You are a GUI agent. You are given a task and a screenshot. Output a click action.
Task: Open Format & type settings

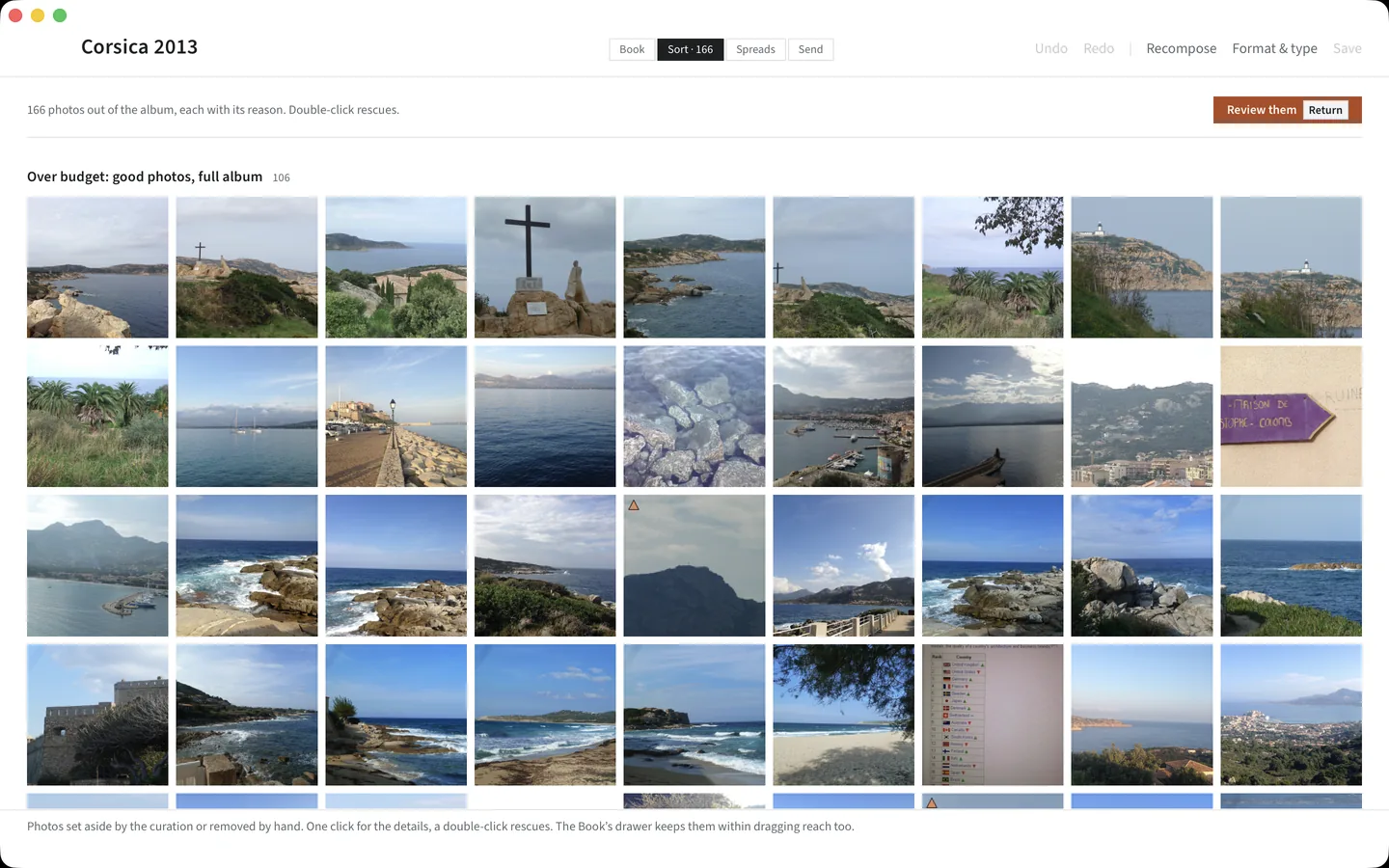[1274, 48]
